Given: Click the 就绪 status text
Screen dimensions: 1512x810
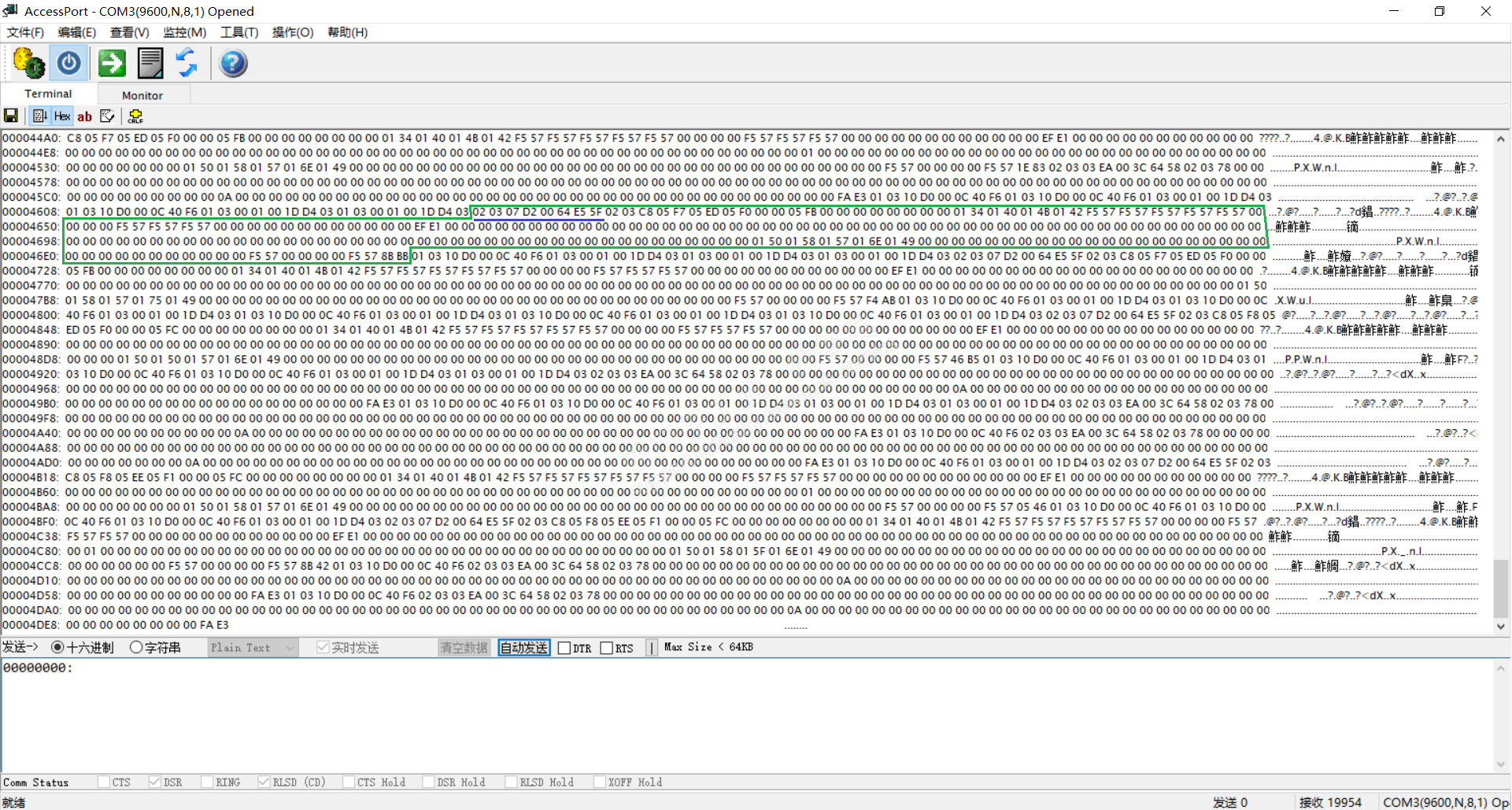Looking at the screenshot, I should pos(14,802).
